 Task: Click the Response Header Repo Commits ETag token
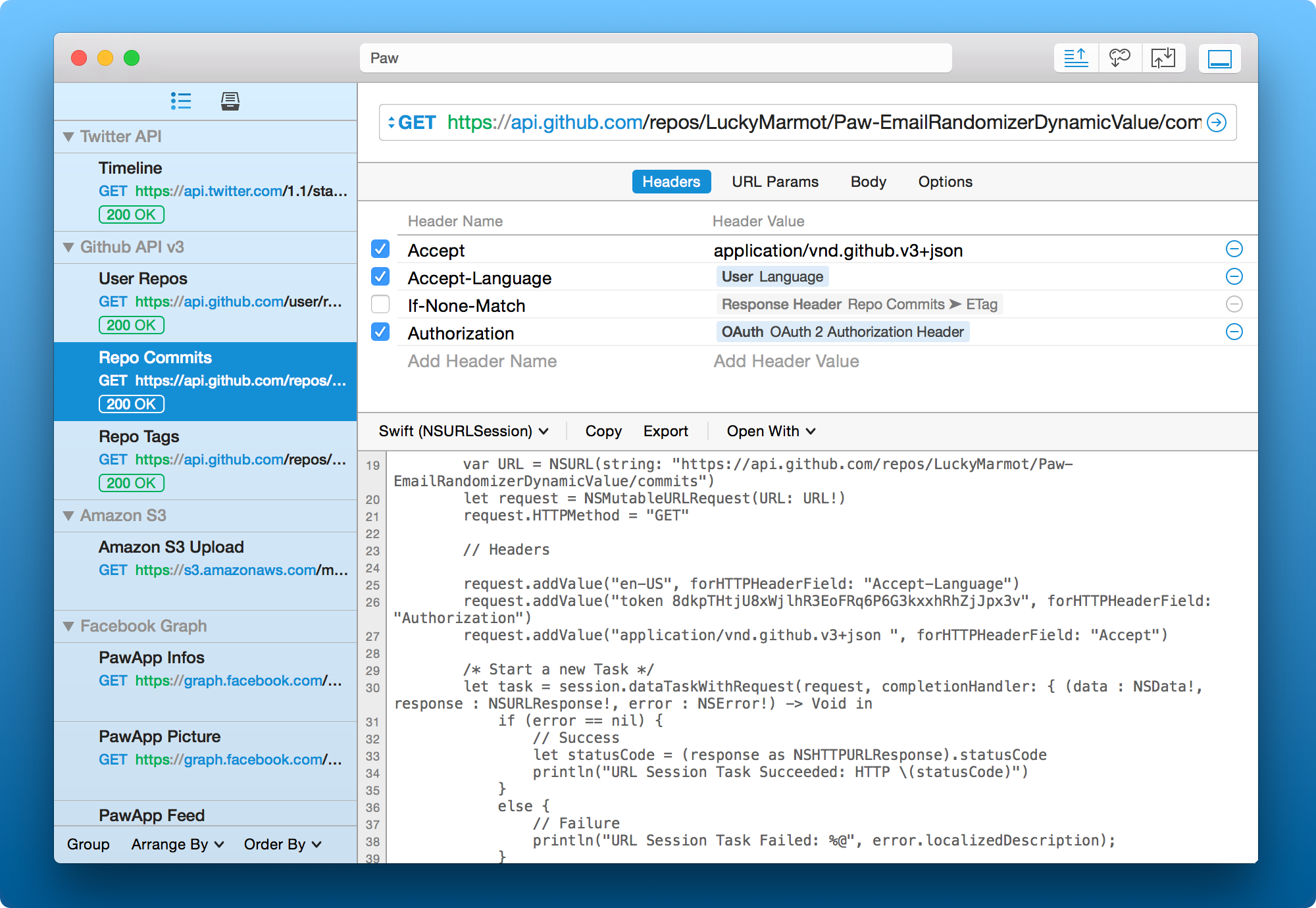[x=859, y=304]
